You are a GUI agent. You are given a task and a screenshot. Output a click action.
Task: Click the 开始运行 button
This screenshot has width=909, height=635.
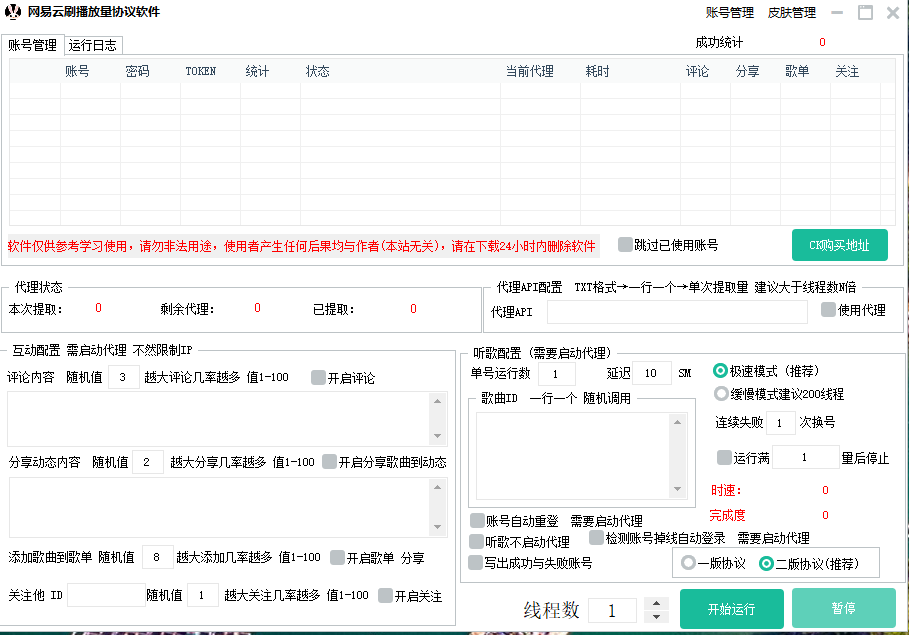pyautogui.click(x=731, y=609)
